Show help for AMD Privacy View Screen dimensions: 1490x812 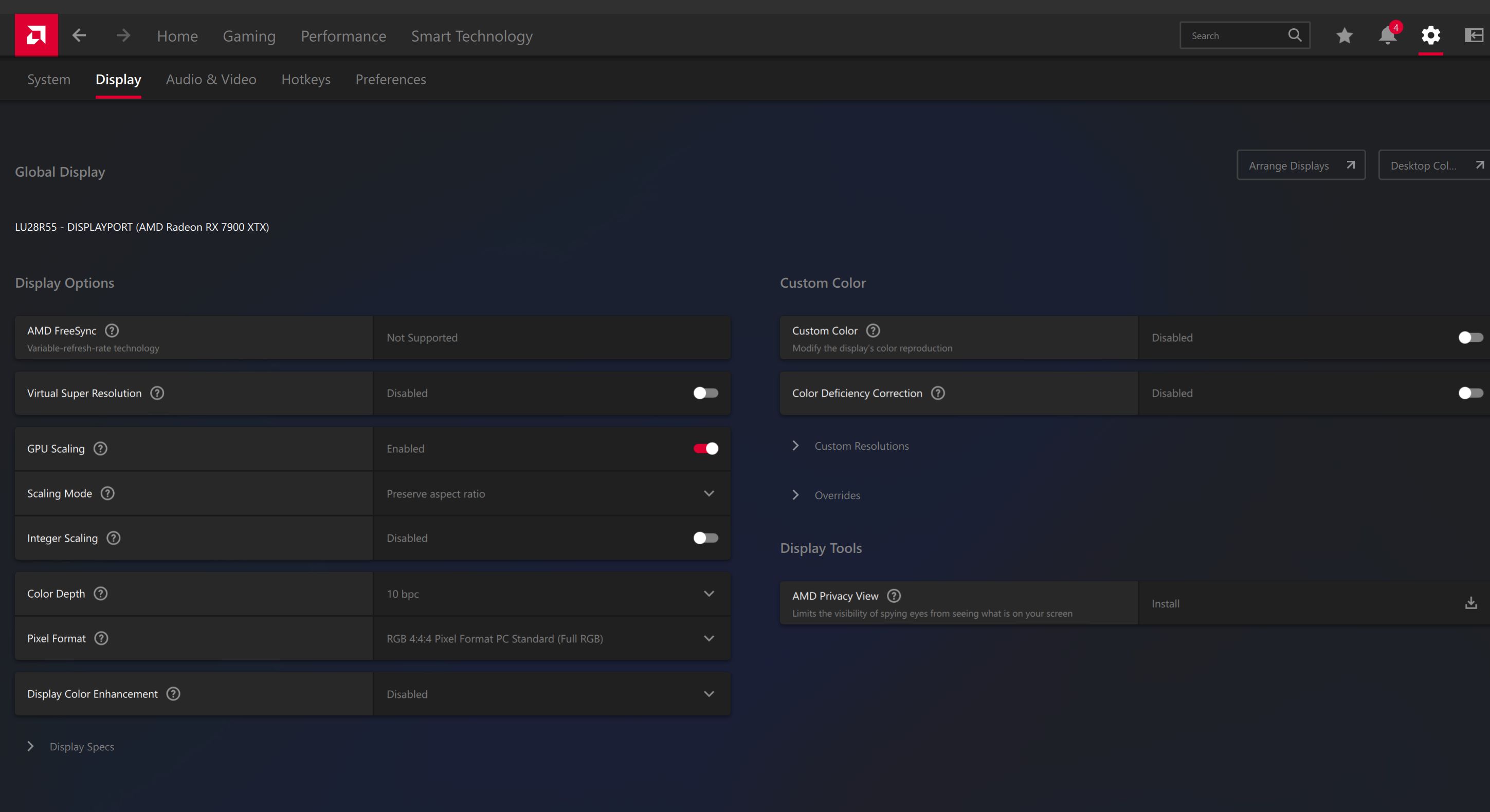pyautogui.click(x=894, y=596)
